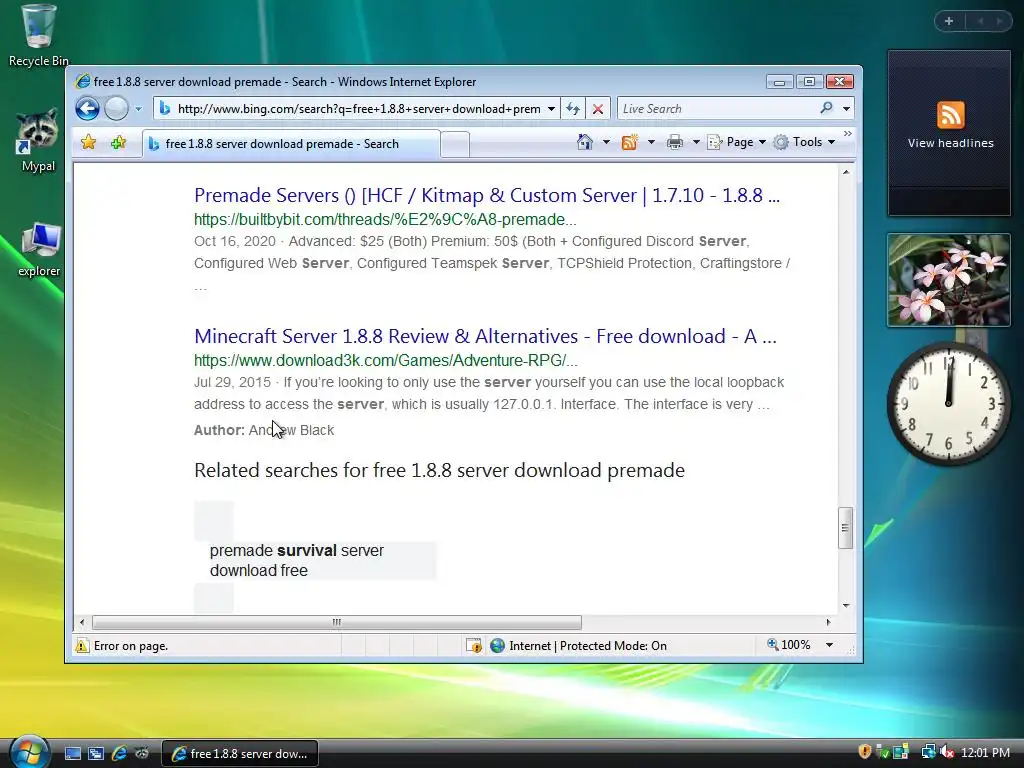Click the Add to Favorites icon
This screenshot has height=768, width=1024.
[x=118, y=142]
